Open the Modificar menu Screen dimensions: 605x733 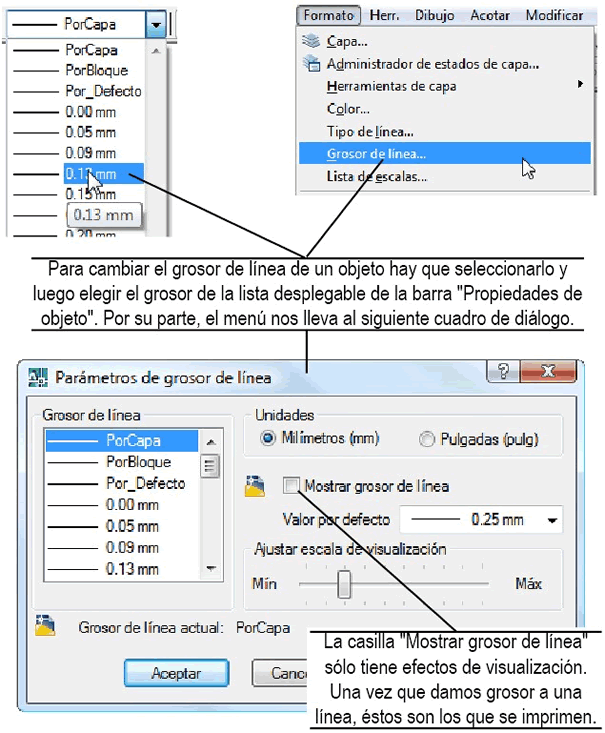pyautogui.click(x=555, y=15)
